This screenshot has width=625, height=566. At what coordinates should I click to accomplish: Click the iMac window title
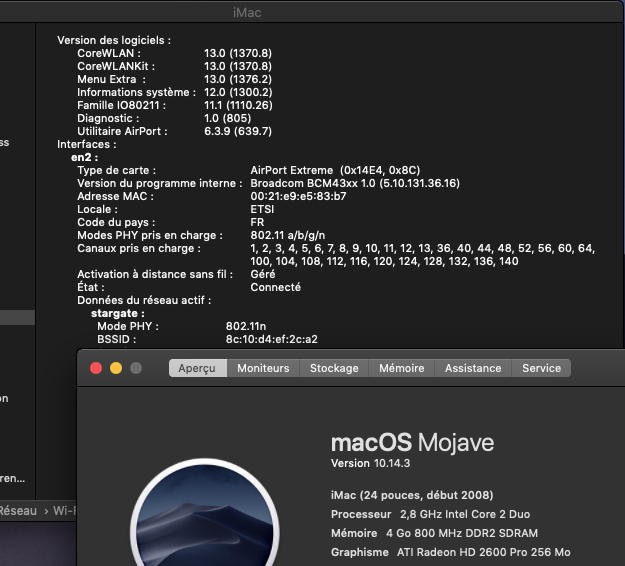coord(247,13)
